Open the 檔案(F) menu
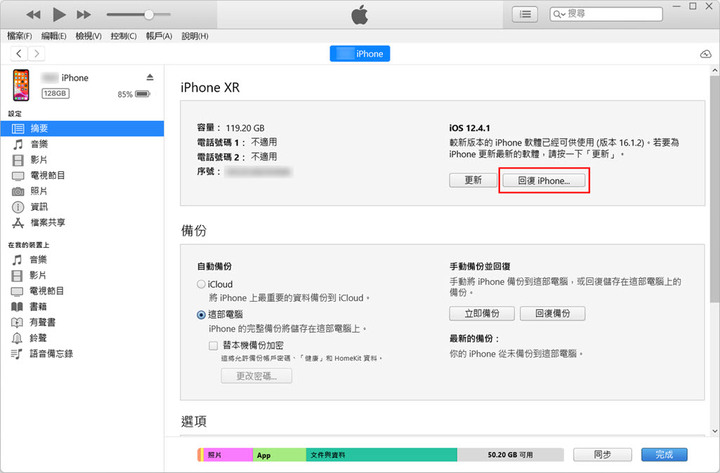 coord(20,36)
